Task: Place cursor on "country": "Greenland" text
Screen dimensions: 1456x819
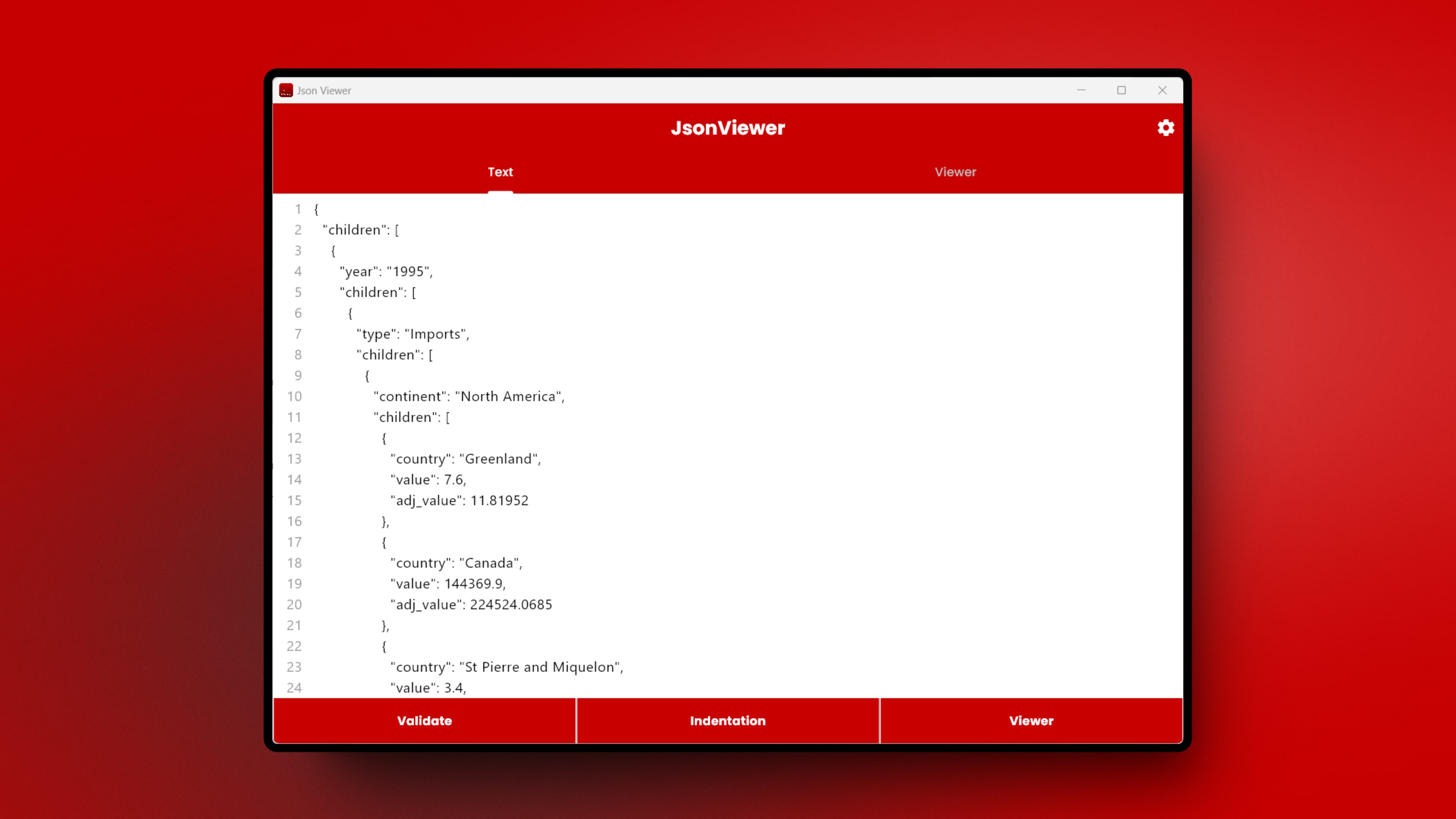Action: click(465, 459)
